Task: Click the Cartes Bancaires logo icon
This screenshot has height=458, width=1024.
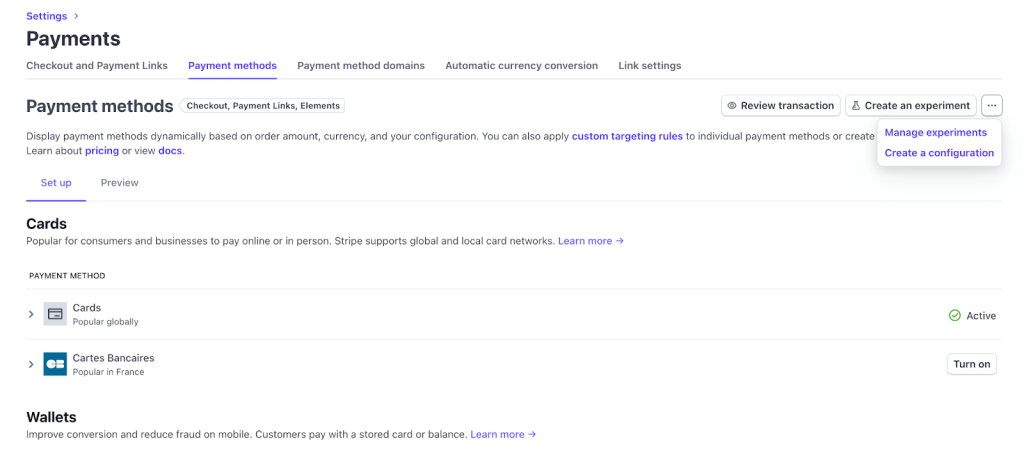Action: coord(55,364)
